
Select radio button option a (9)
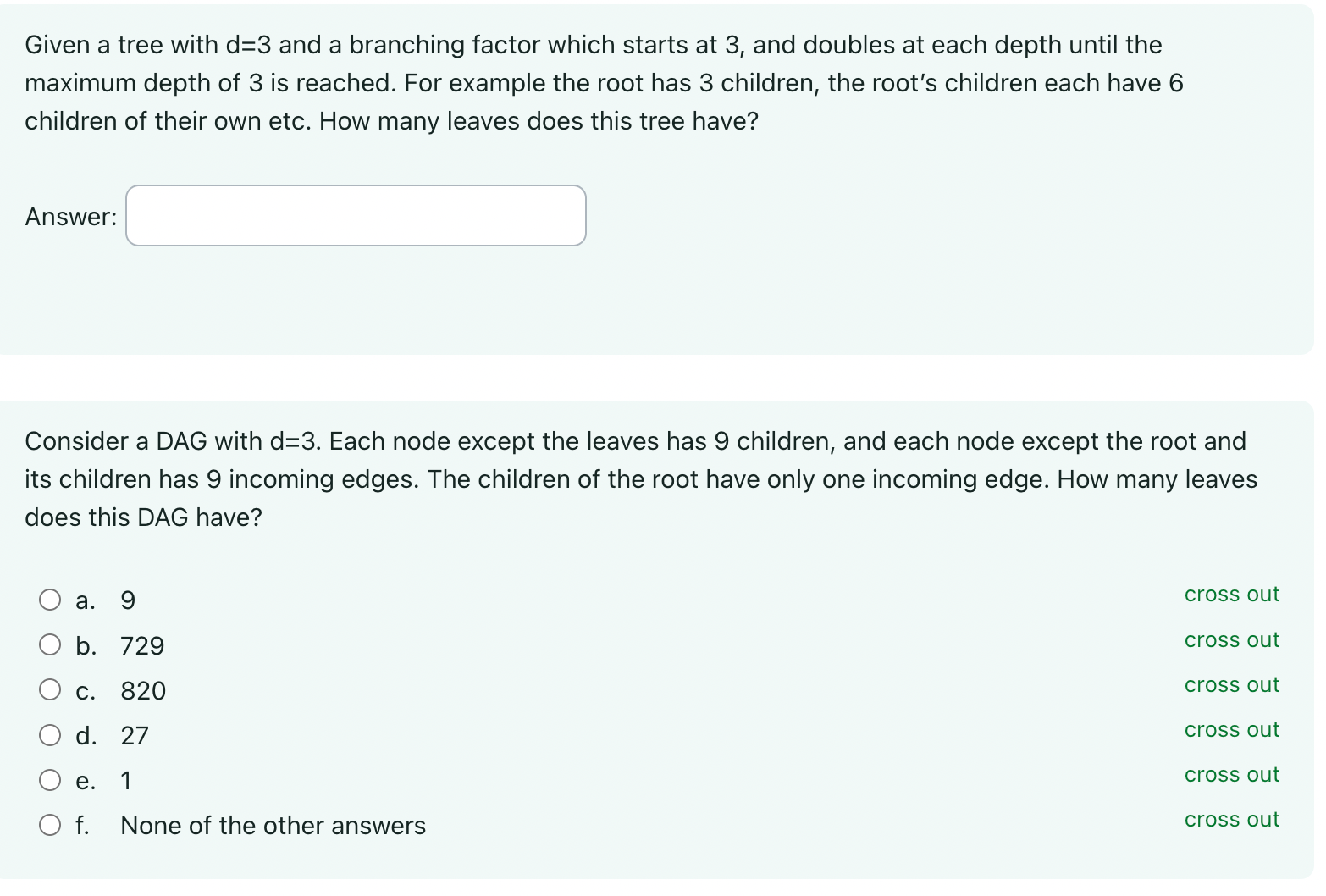(50, 599)
